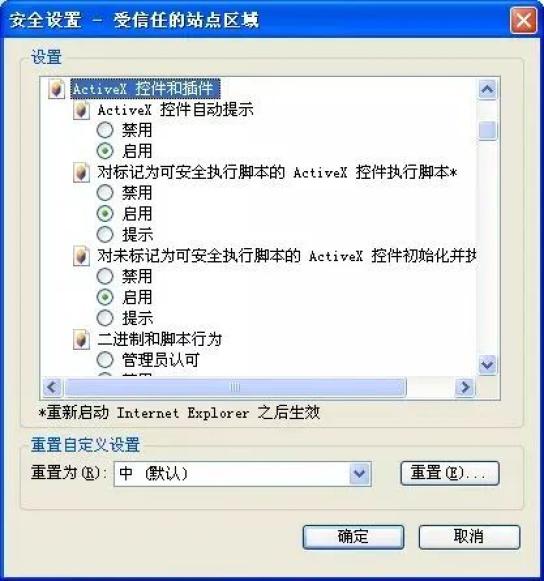This screenshot has height=581, width=544.
Task: Select the 二进制和脚本行为 tree item
Action: point(160,340)
